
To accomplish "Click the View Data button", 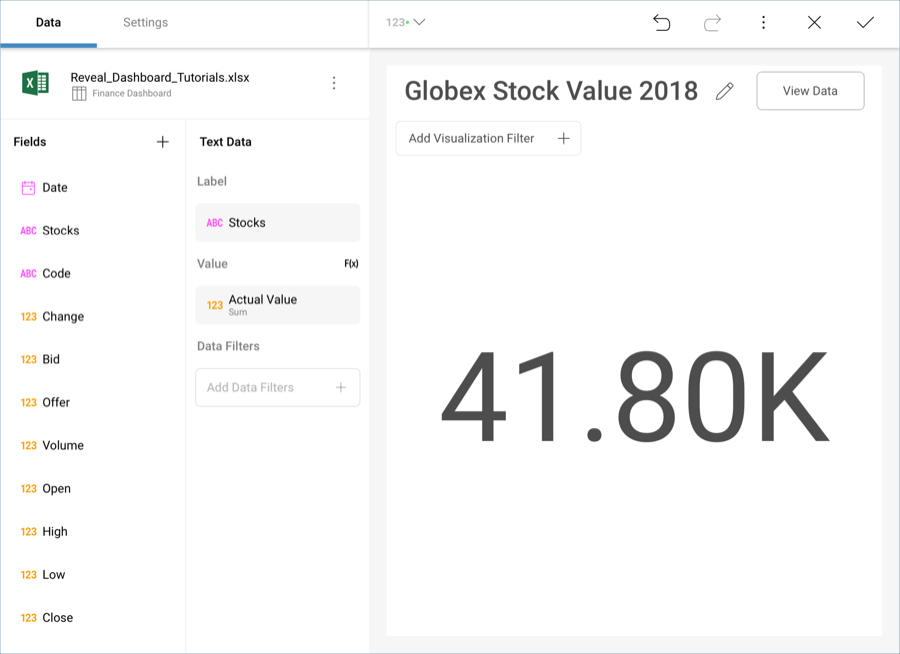I will (810, 91).
